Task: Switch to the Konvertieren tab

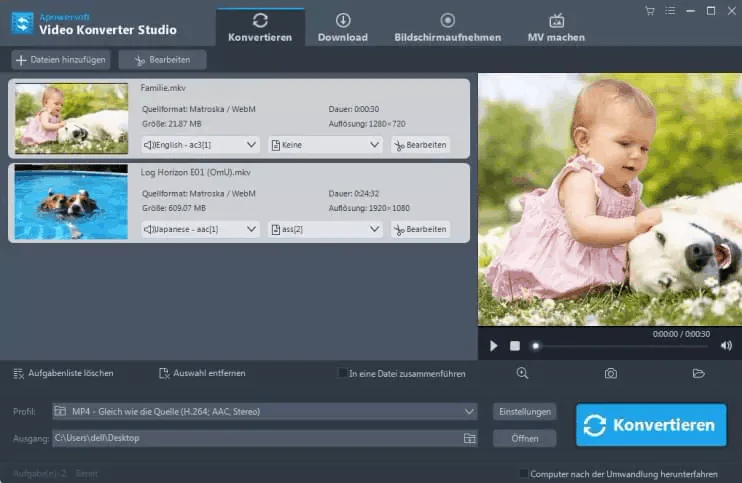Action: 260,27
